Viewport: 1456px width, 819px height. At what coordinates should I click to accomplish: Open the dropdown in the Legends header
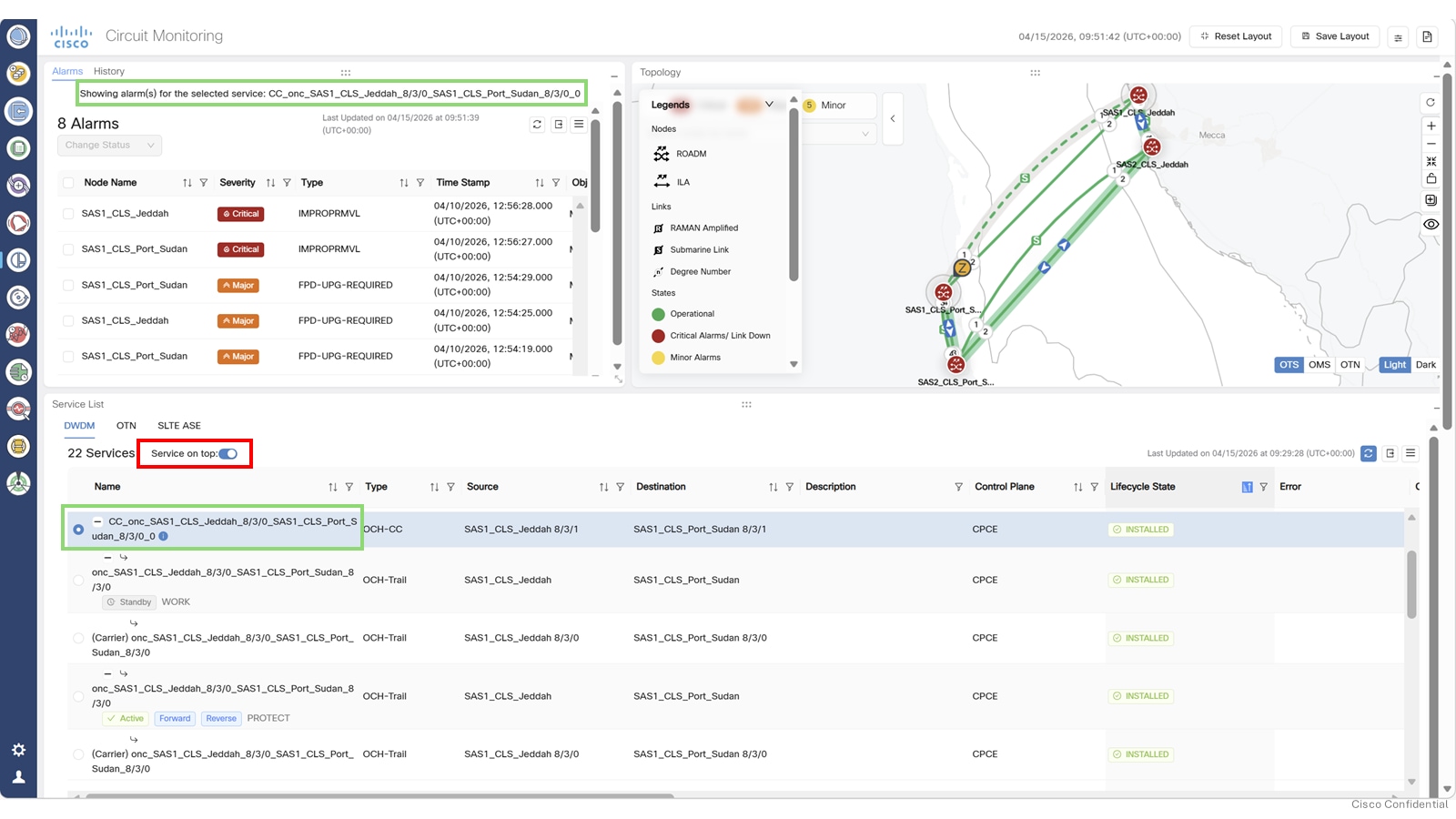click(x=769, y=105)
